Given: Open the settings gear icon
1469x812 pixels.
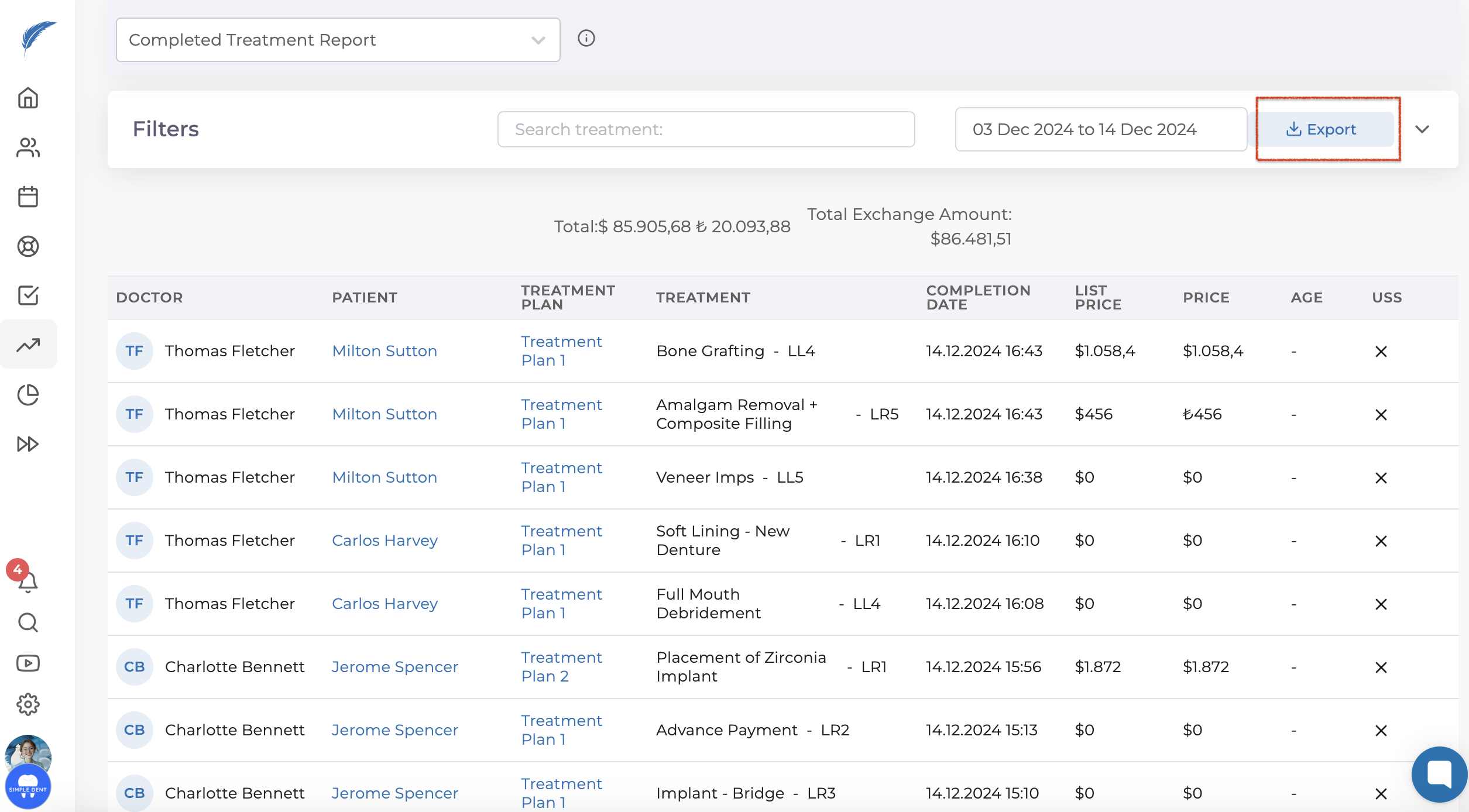Looking at the screenshot, I should pyautogui.click(x=28, y=704).
